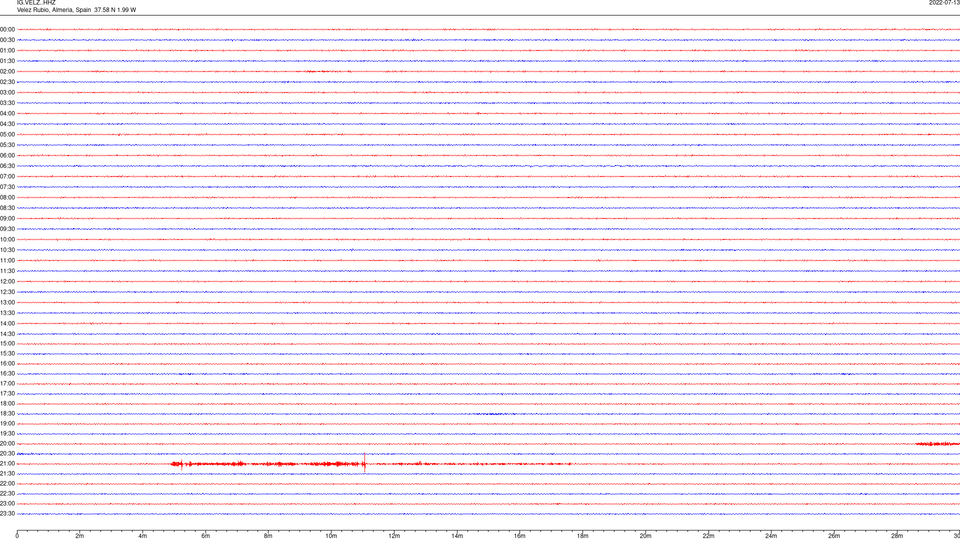
Task: Select the 15:30 row label
Action: [x=7, y=353]
